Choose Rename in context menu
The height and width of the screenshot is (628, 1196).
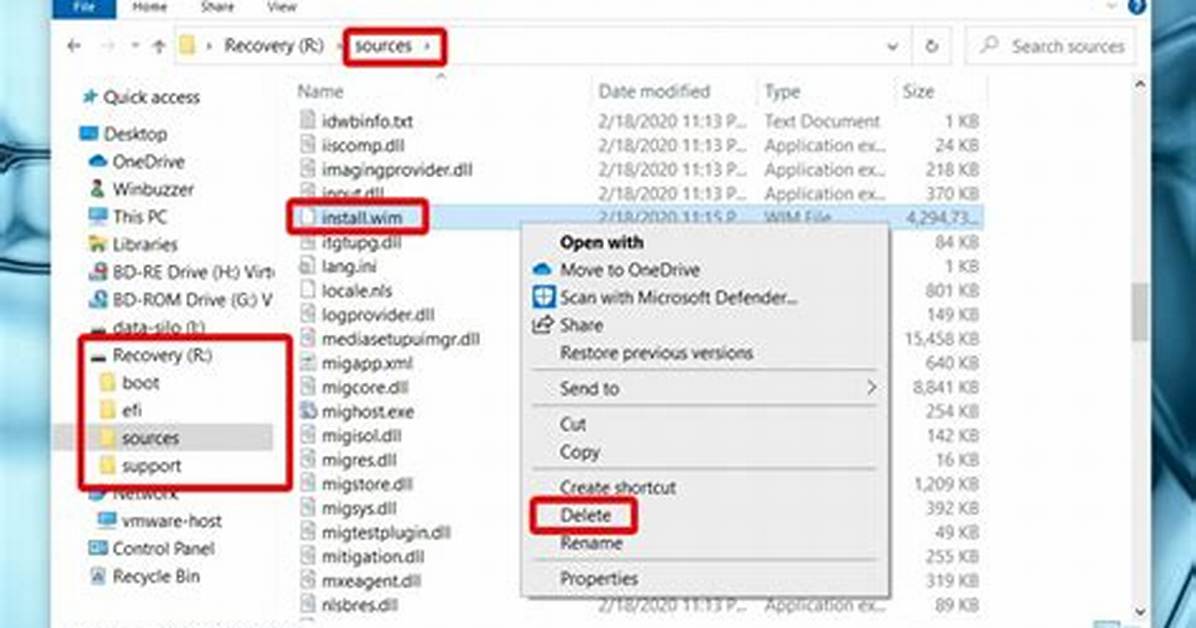click(590, 543)
